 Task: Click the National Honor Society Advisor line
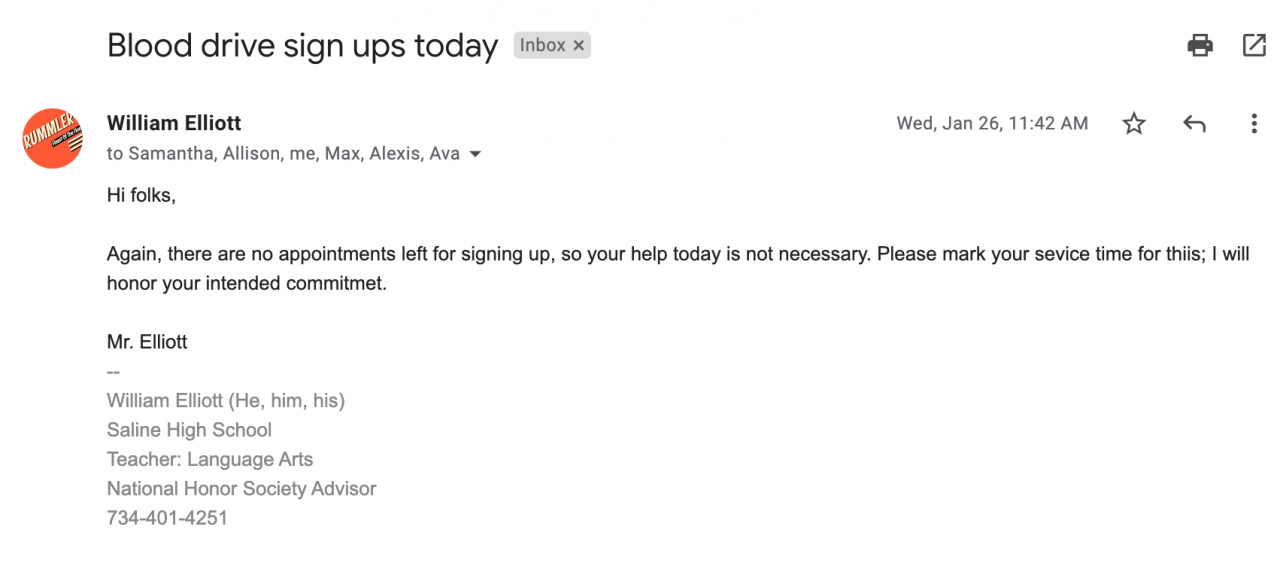(x=241, y=489)
